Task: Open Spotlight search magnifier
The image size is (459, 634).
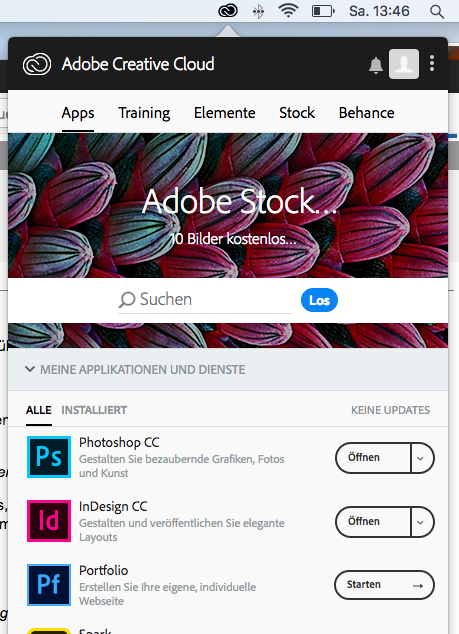Action: pos(437,11)
